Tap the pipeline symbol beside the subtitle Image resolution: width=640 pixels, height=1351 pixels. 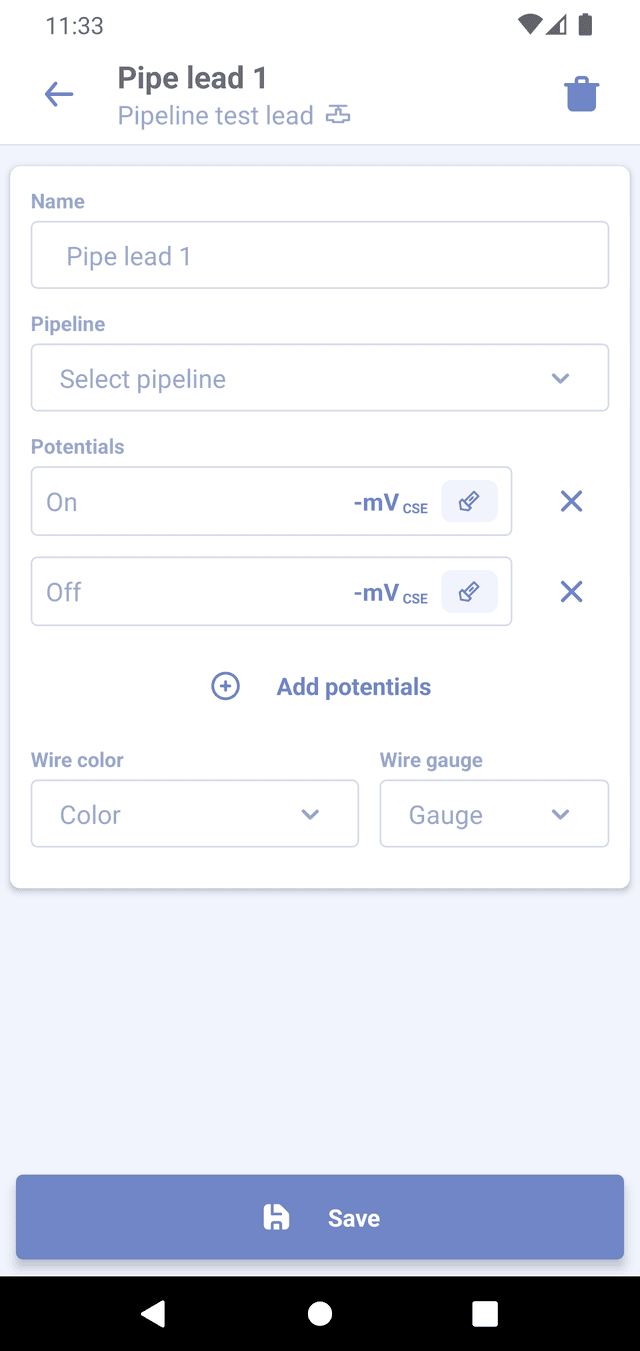pos(339,116)
